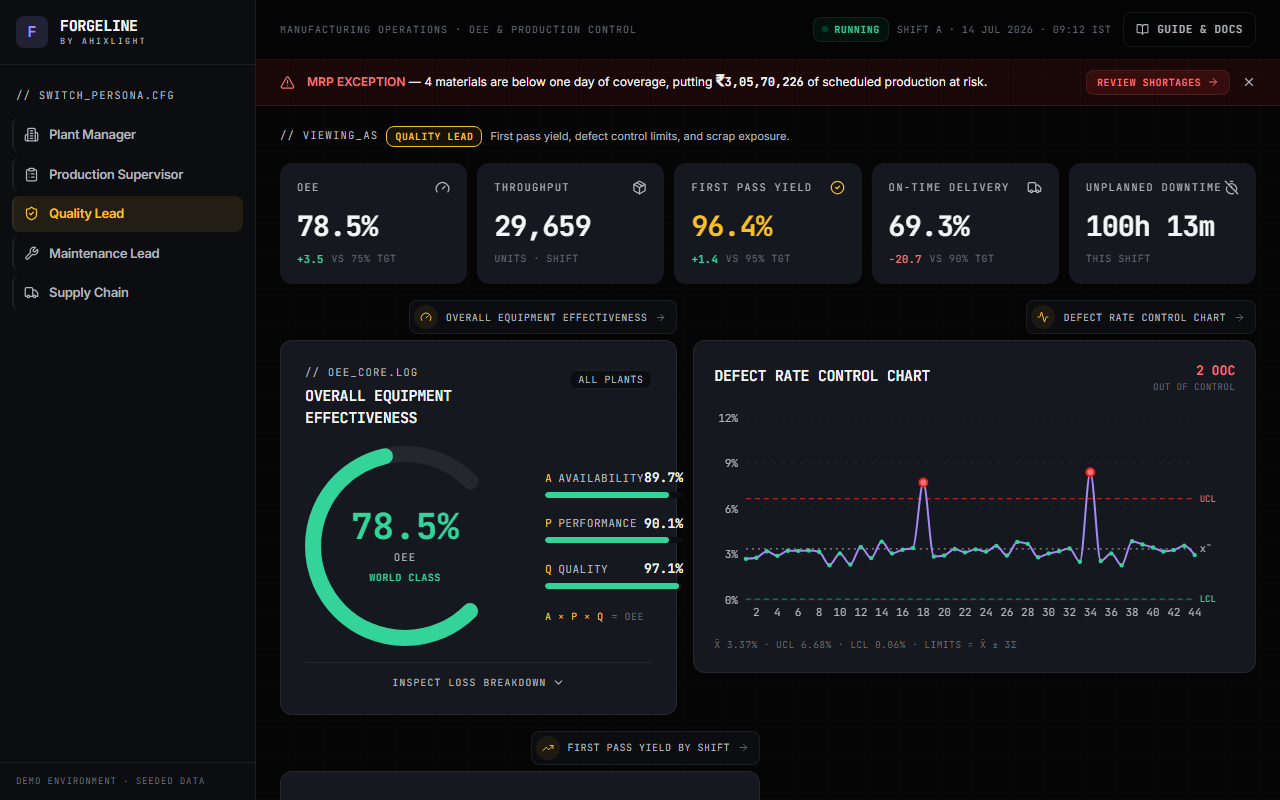Click the arrow on the First Pass Yield by Shift link
Viewport: 1280px width, 800px height.
[743, 747]
